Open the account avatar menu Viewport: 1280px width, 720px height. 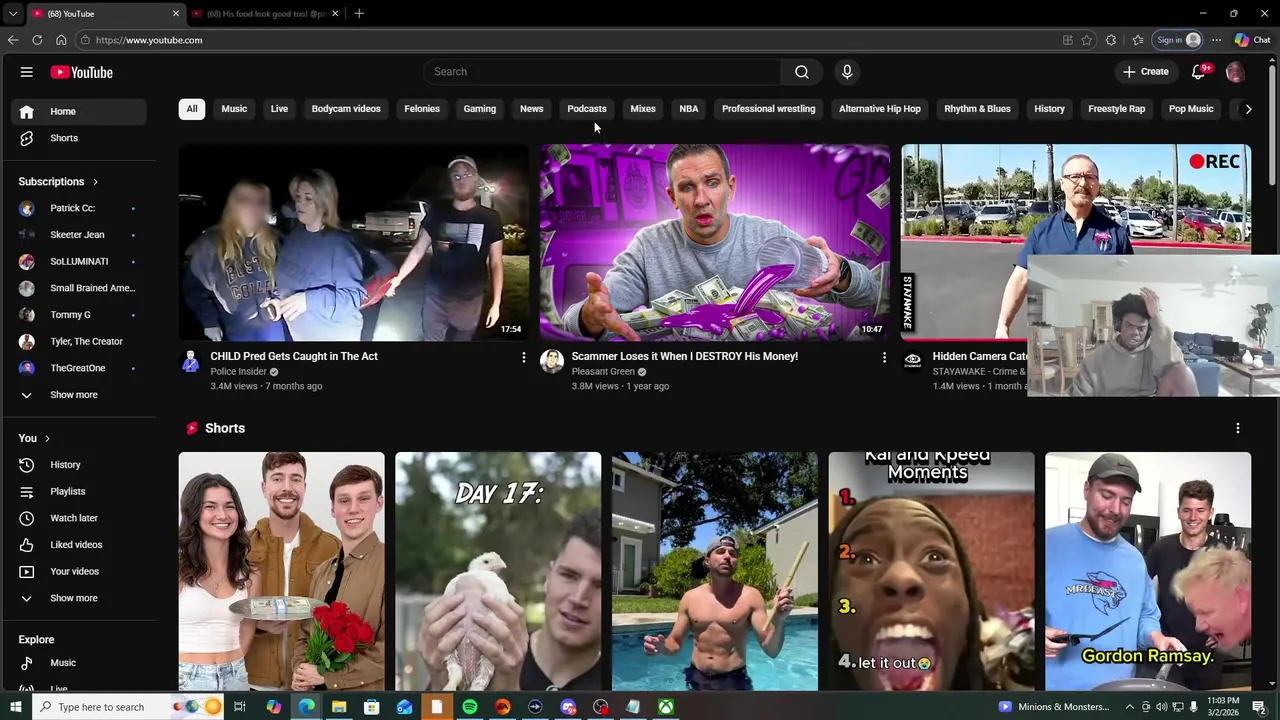(x=1235, y=72)
